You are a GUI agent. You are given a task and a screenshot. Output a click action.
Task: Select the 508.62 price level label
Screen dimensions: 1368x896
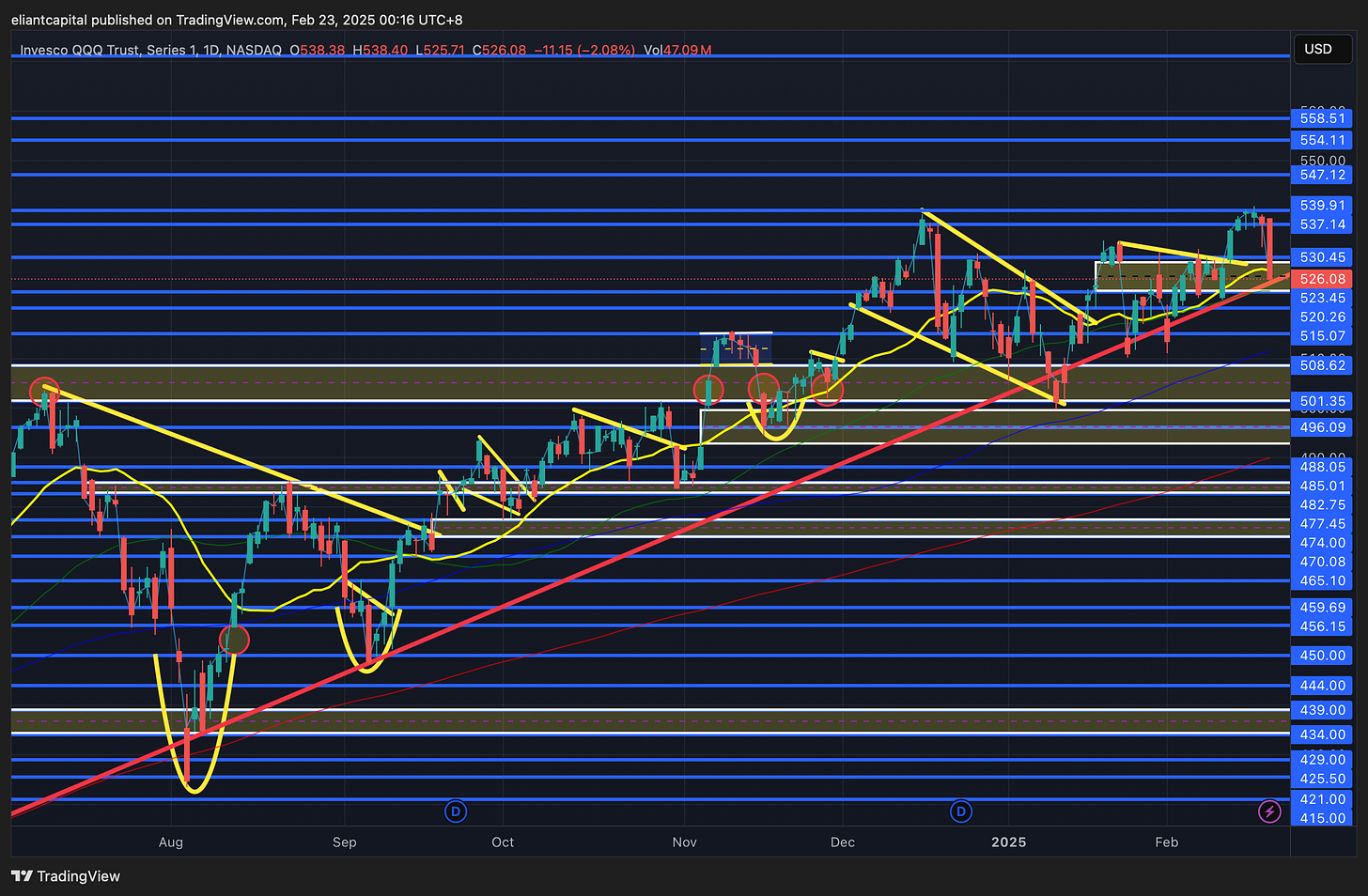(1322, 365)
